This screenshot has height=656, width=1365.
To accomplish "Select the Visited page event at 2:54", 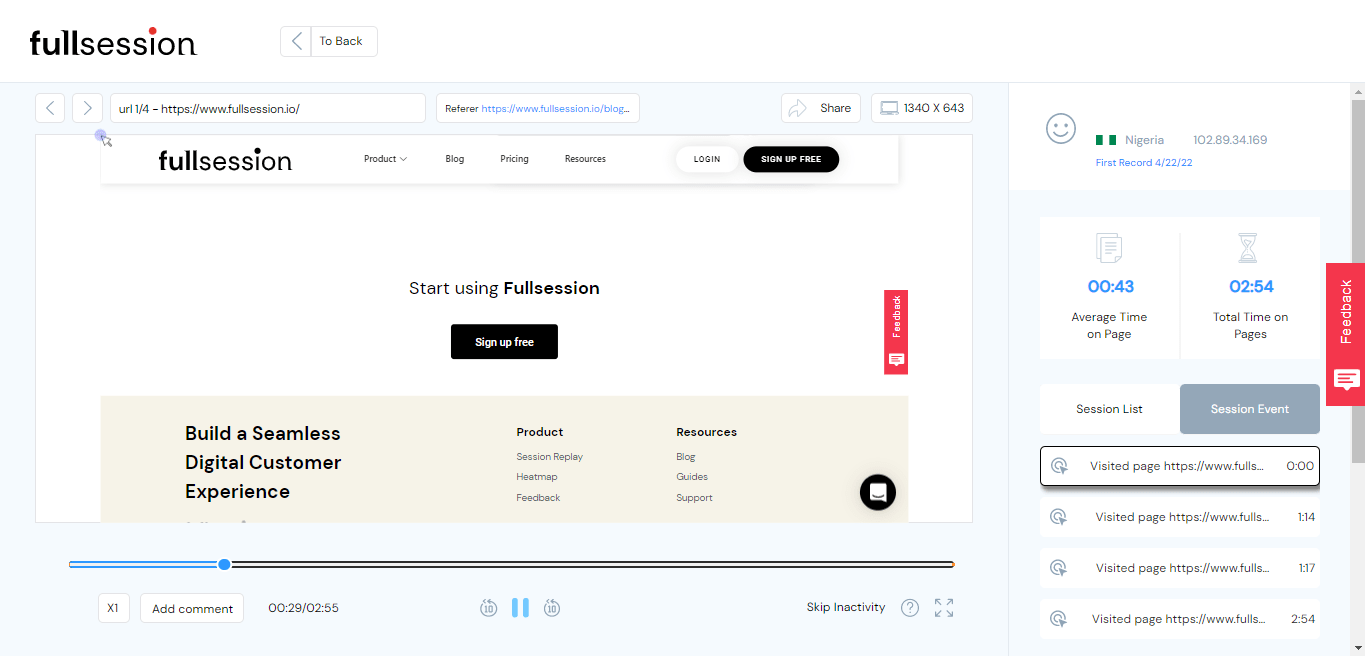I will 1180,619.
